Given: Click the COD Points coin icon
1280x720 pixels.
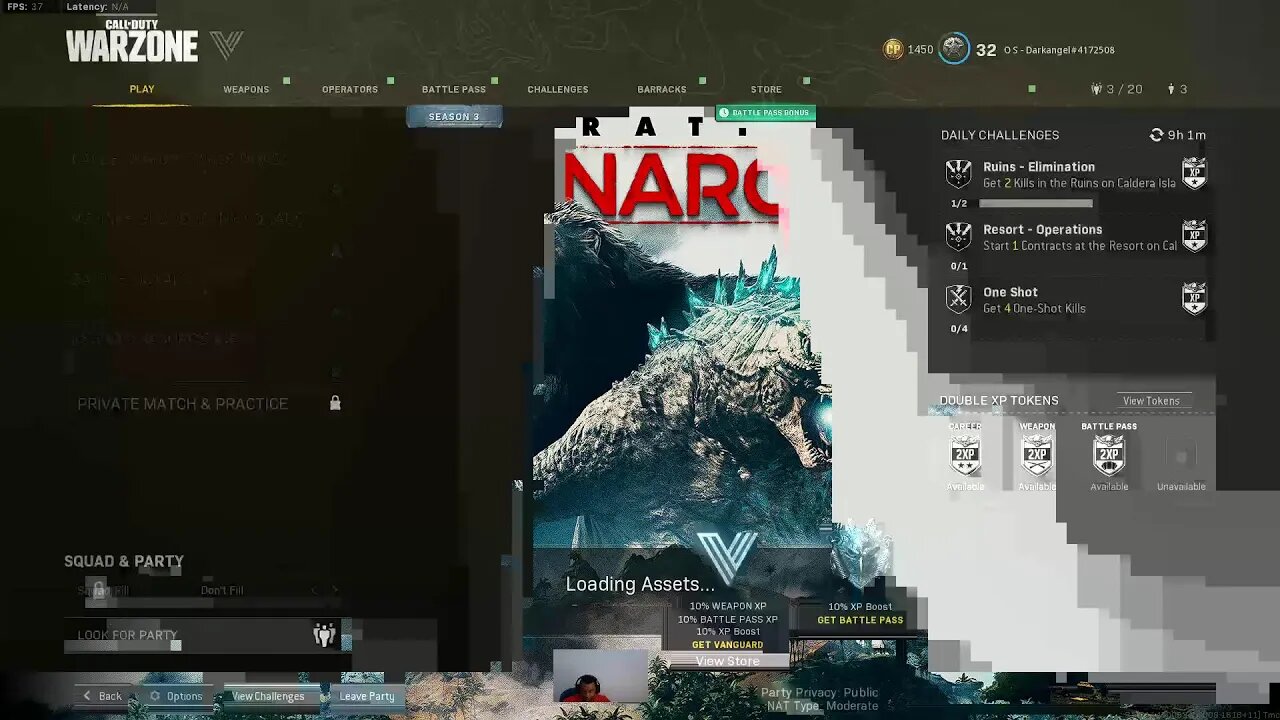Looking at the screenshot, I should 893,49.
